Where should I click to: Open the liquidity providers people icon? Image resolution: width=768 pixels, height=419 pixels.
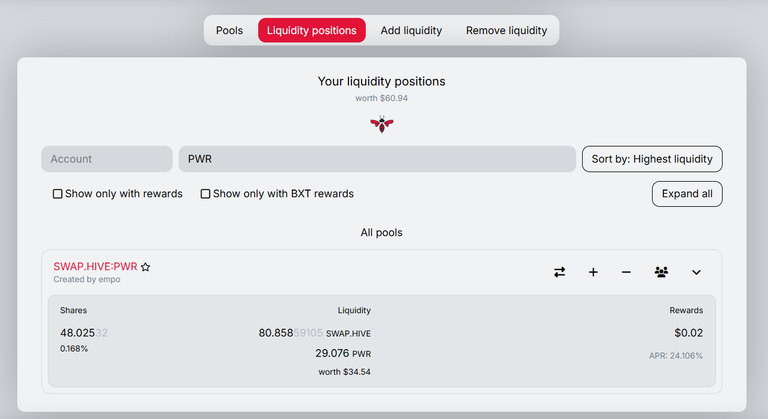(x=661, y=272)
